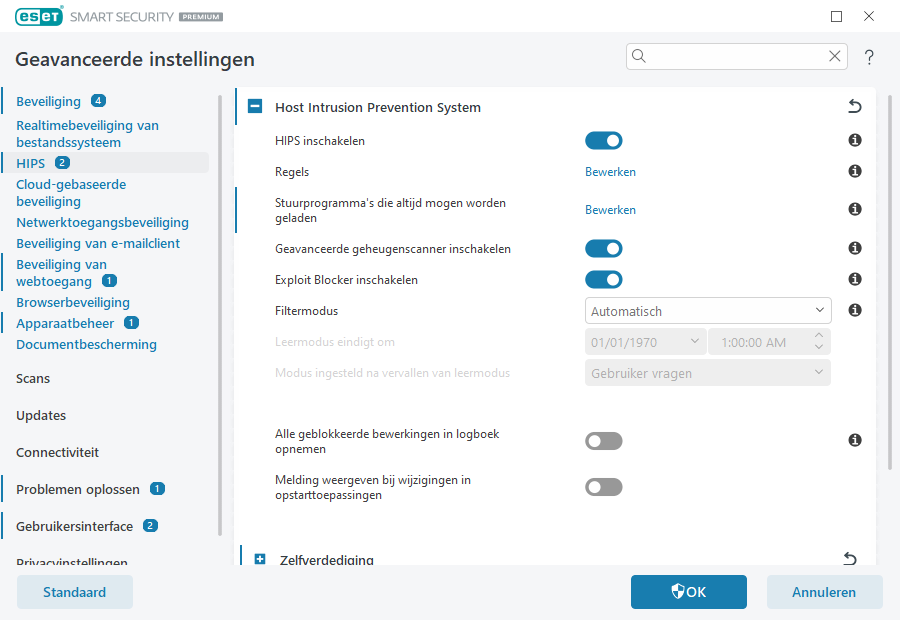Expand the Zelfverdediging section
The image size is (900, 620).
[259, 559]
